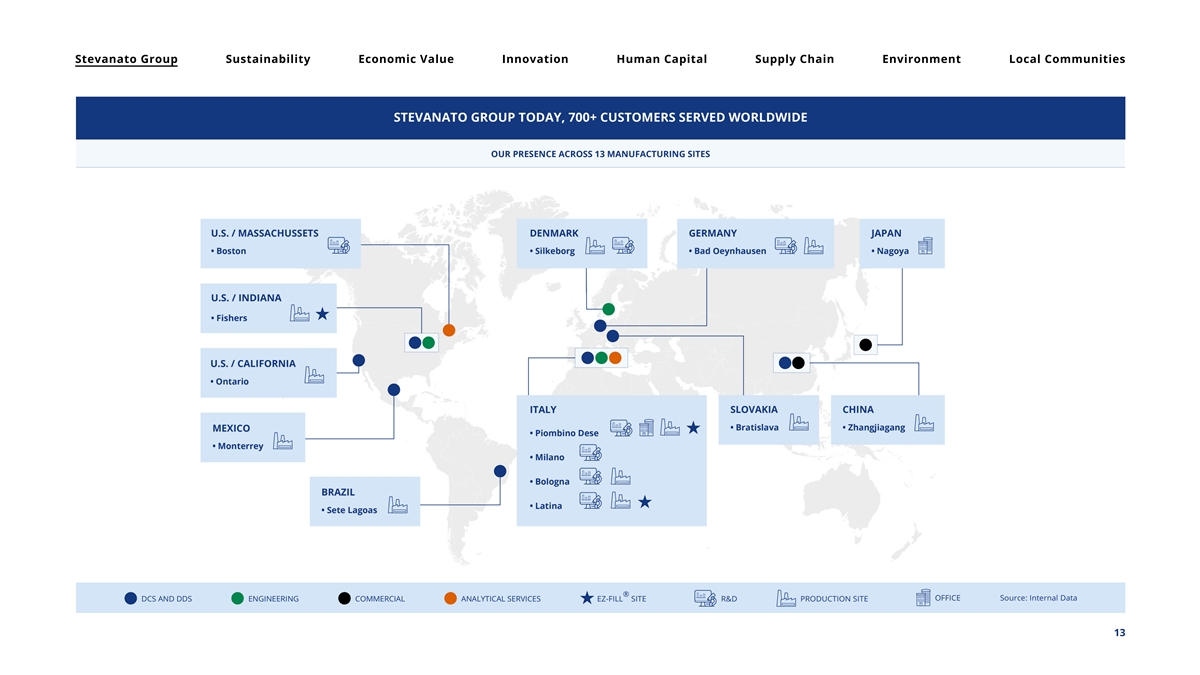Click the production icon beside Bratislava
1200x675 pixels.
pos(799,422)
